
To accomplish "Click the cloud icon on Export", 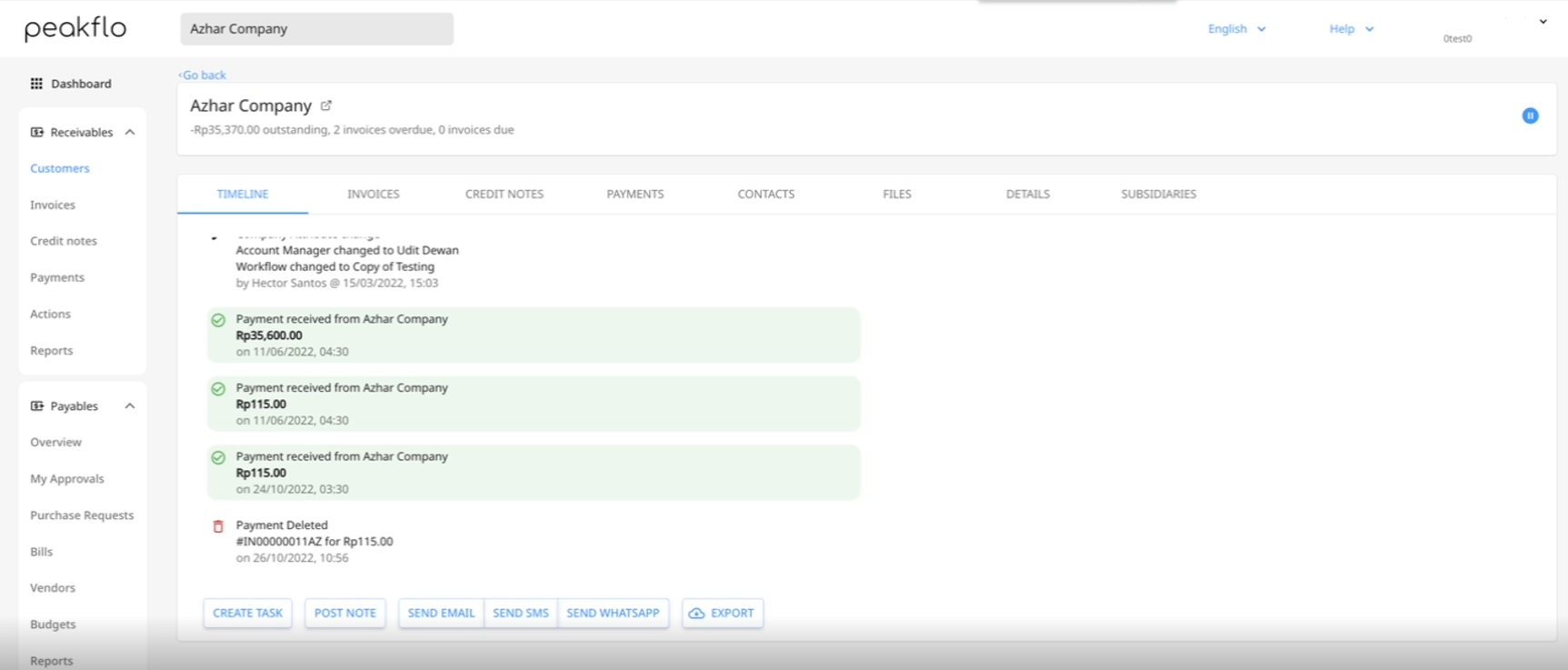I will [696, 614].
